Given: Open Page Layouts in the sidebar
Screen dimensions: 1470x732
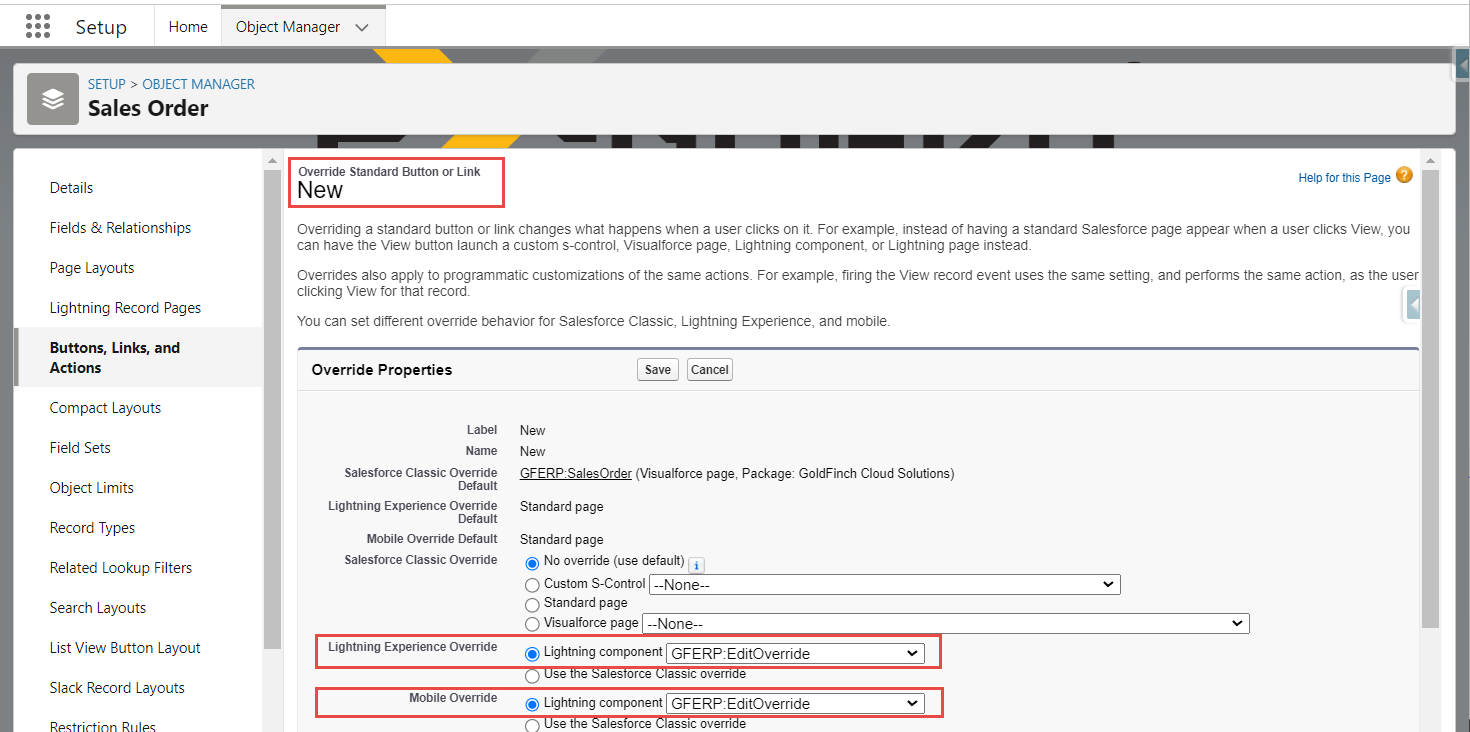Looking at the screenshot, I should point(92,268).
